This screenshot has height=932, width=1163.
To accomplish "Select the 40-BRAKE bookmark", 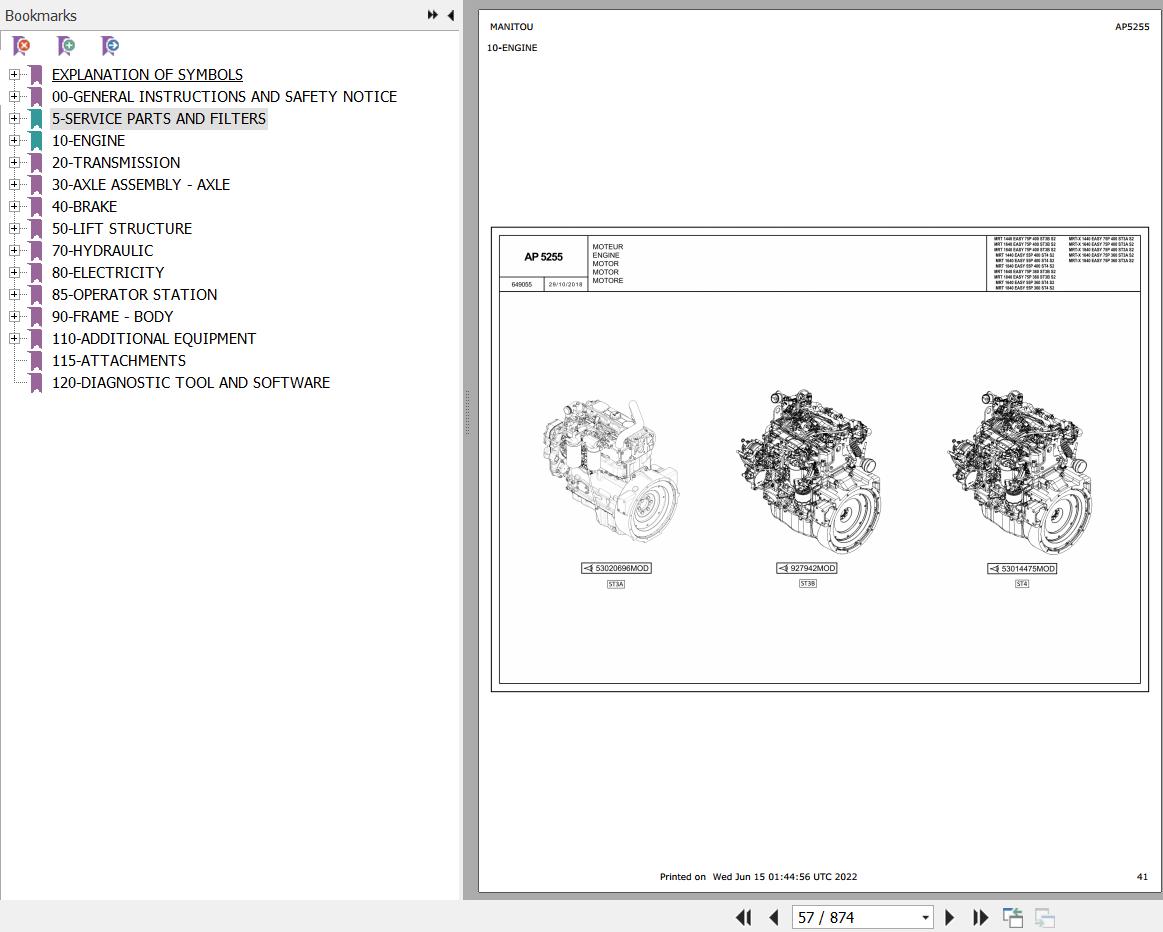I will click(85, 206).
